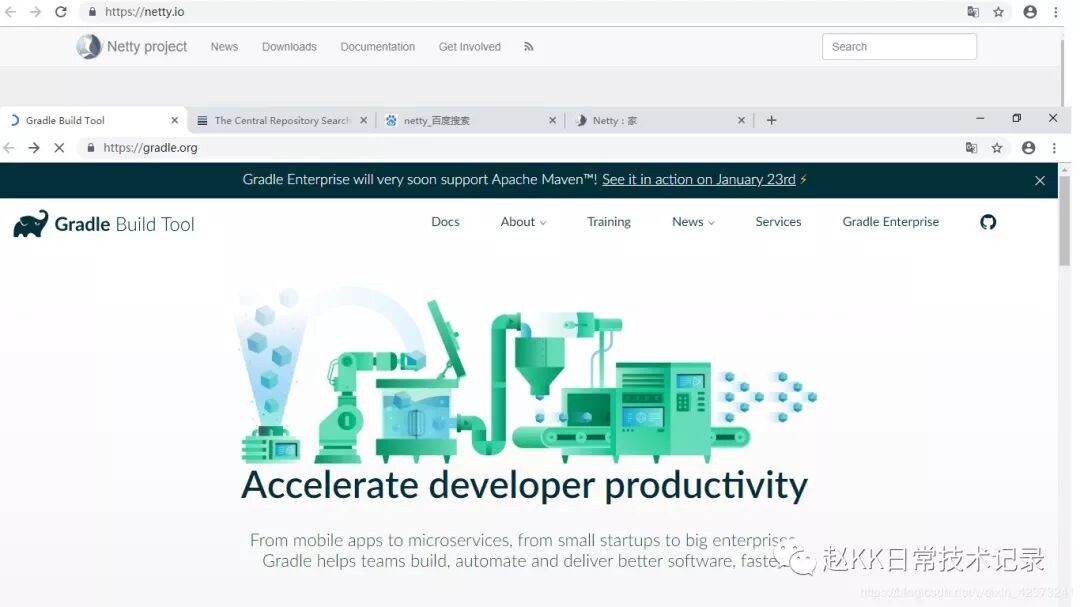Screen dimensions: 1080x607
Task: Open a new tab with plus button
Action: pos(771,120)
